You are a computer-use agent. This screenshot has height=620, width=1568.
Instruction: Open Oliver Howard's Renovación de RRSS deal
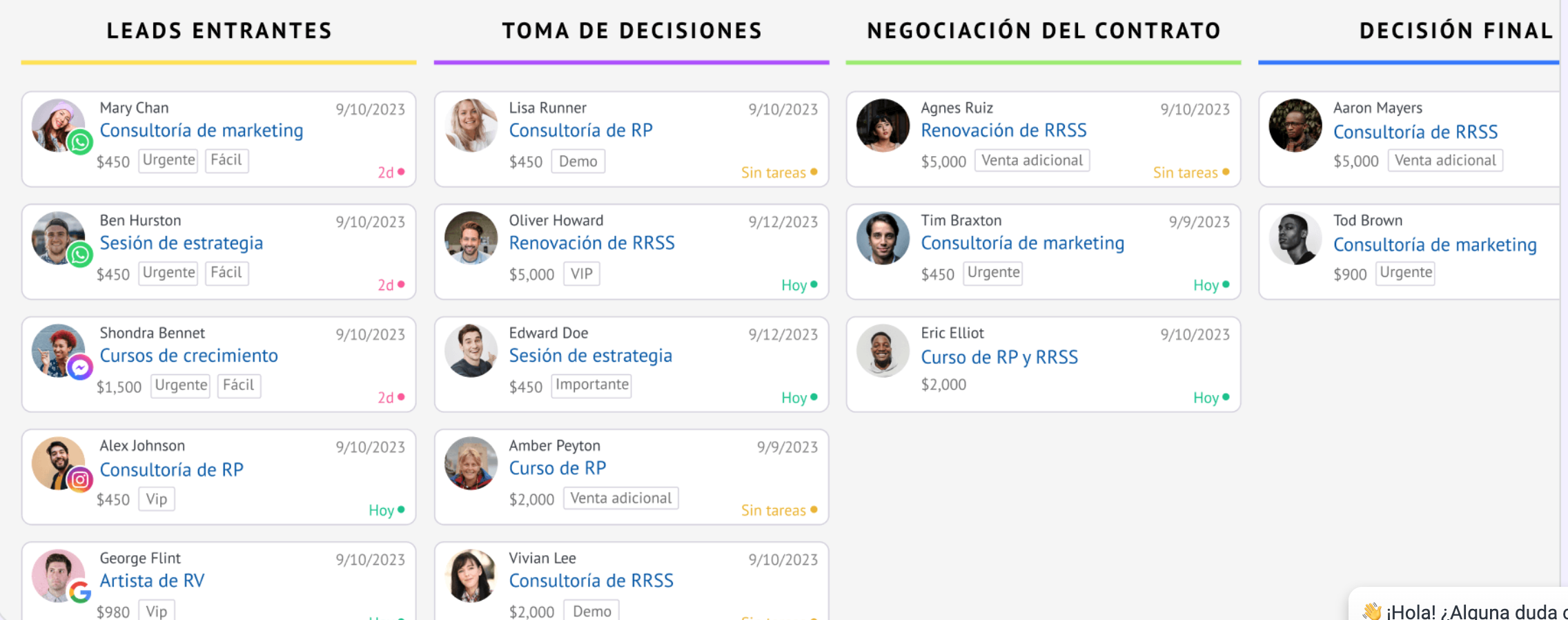[x=591, y=243]
